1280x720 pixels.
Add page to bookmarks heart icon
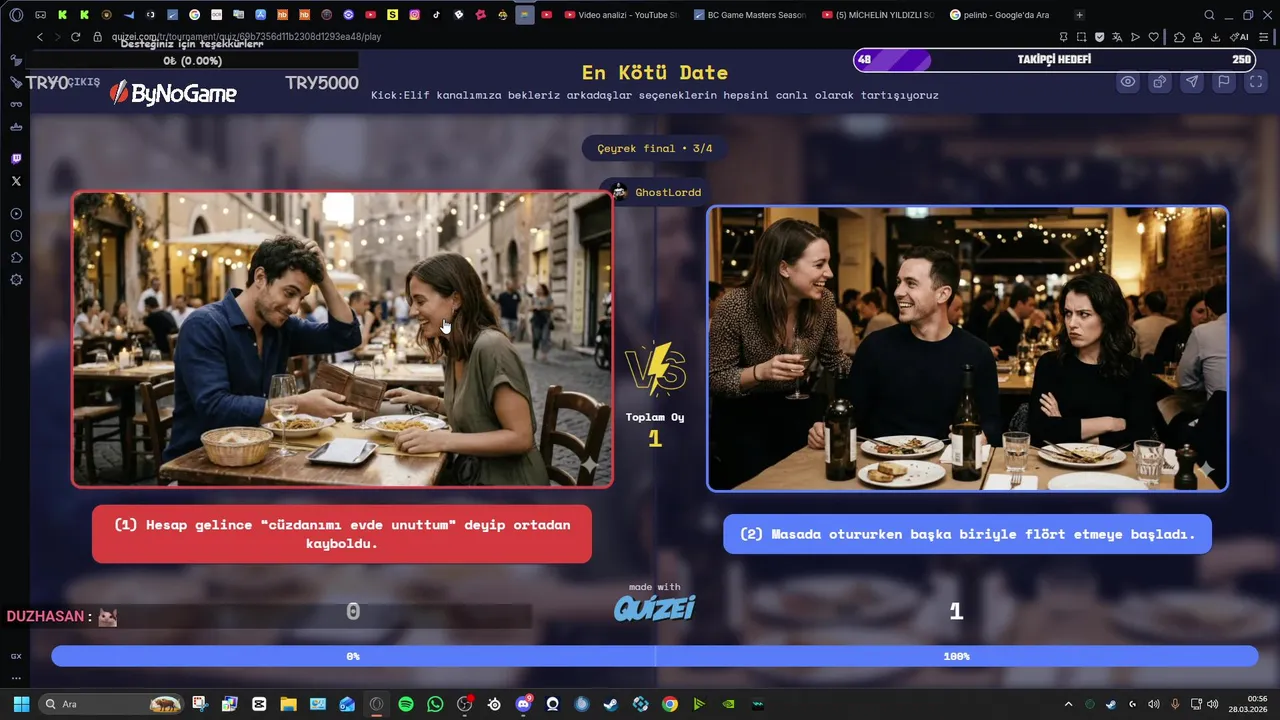click(1153, 37)
